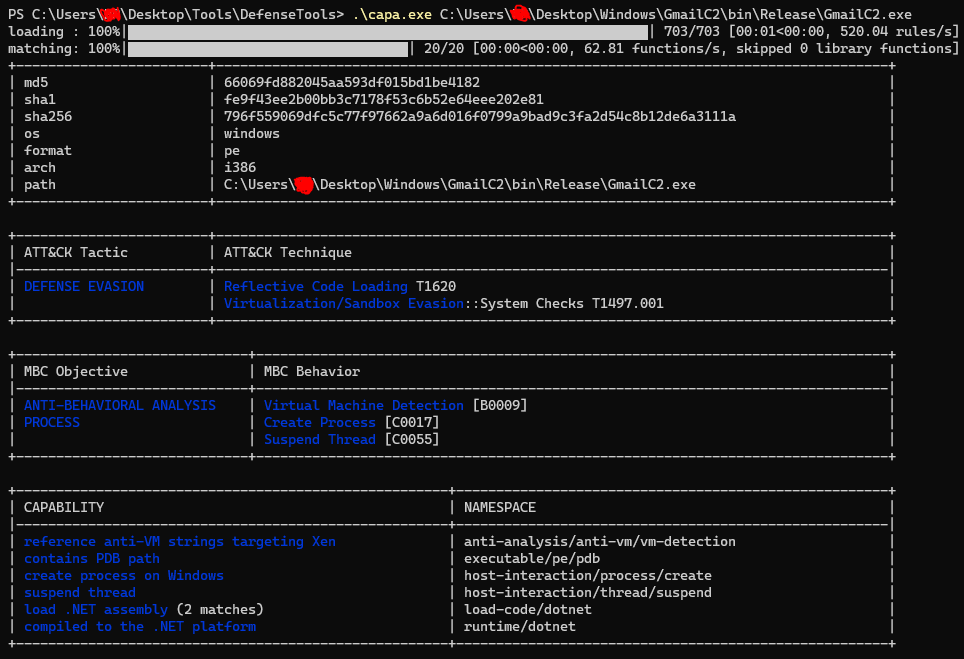Click the loading progress bar
The image size is (964, 659).
click(388, 32)
